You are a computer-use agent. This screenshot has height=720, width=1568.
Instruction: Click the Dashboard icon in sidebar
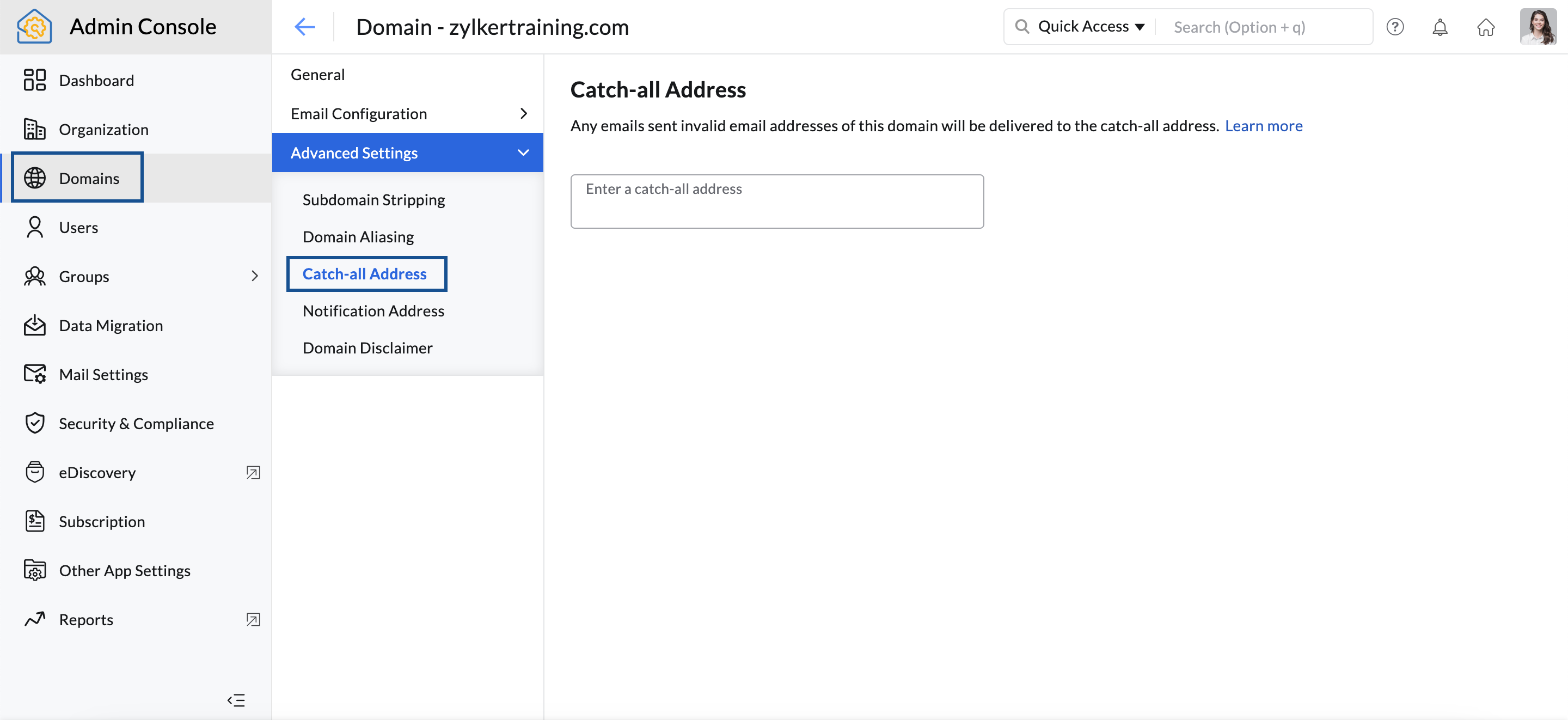pos(34,79)
